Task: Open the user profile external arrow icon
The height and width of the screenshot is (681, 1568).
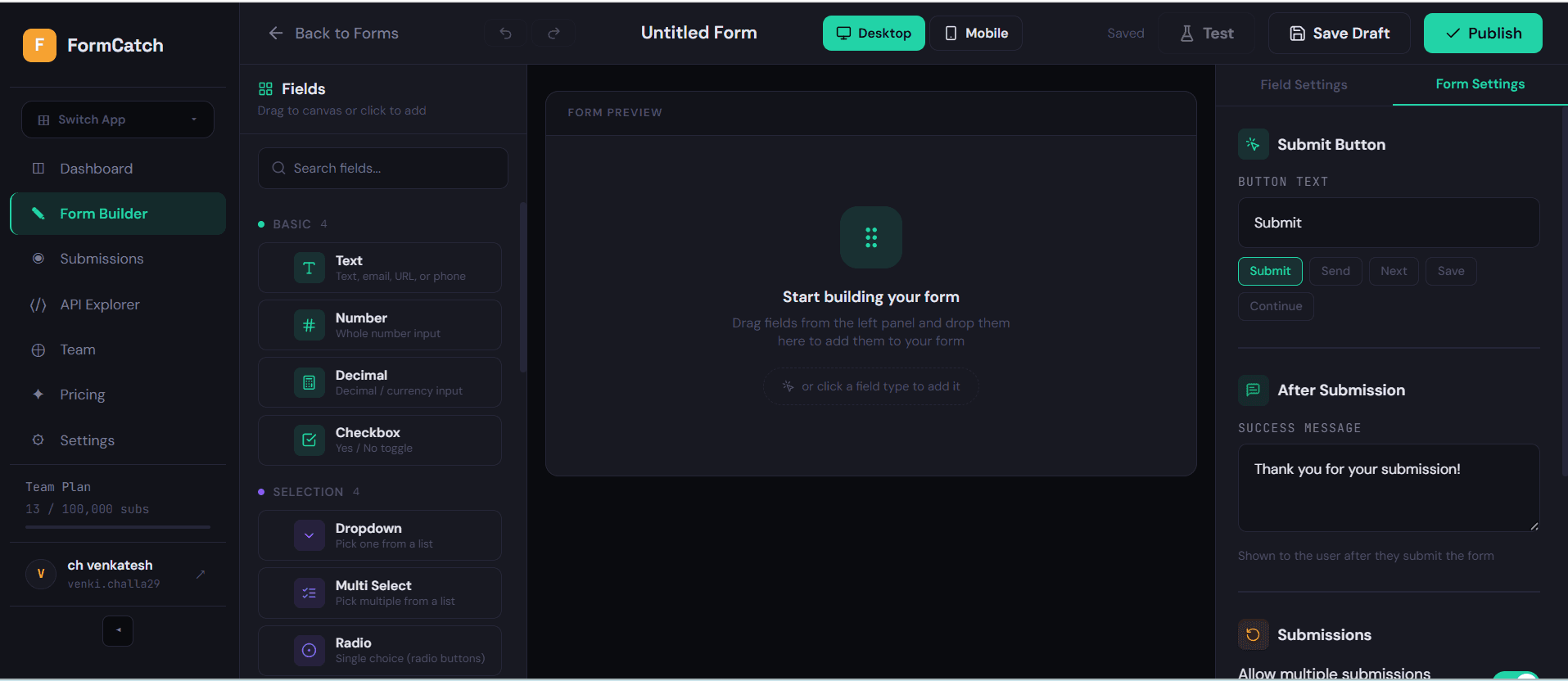Action: coord(201,574)
